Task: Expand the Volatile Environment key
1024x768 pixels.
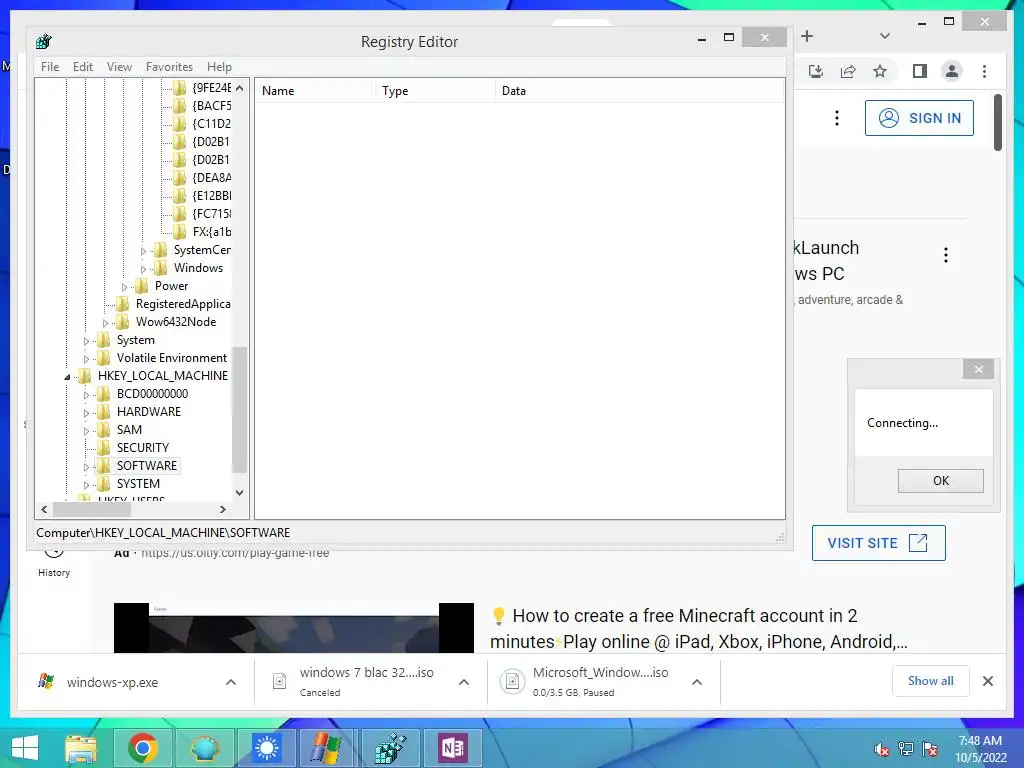Action: click(86, 359)
